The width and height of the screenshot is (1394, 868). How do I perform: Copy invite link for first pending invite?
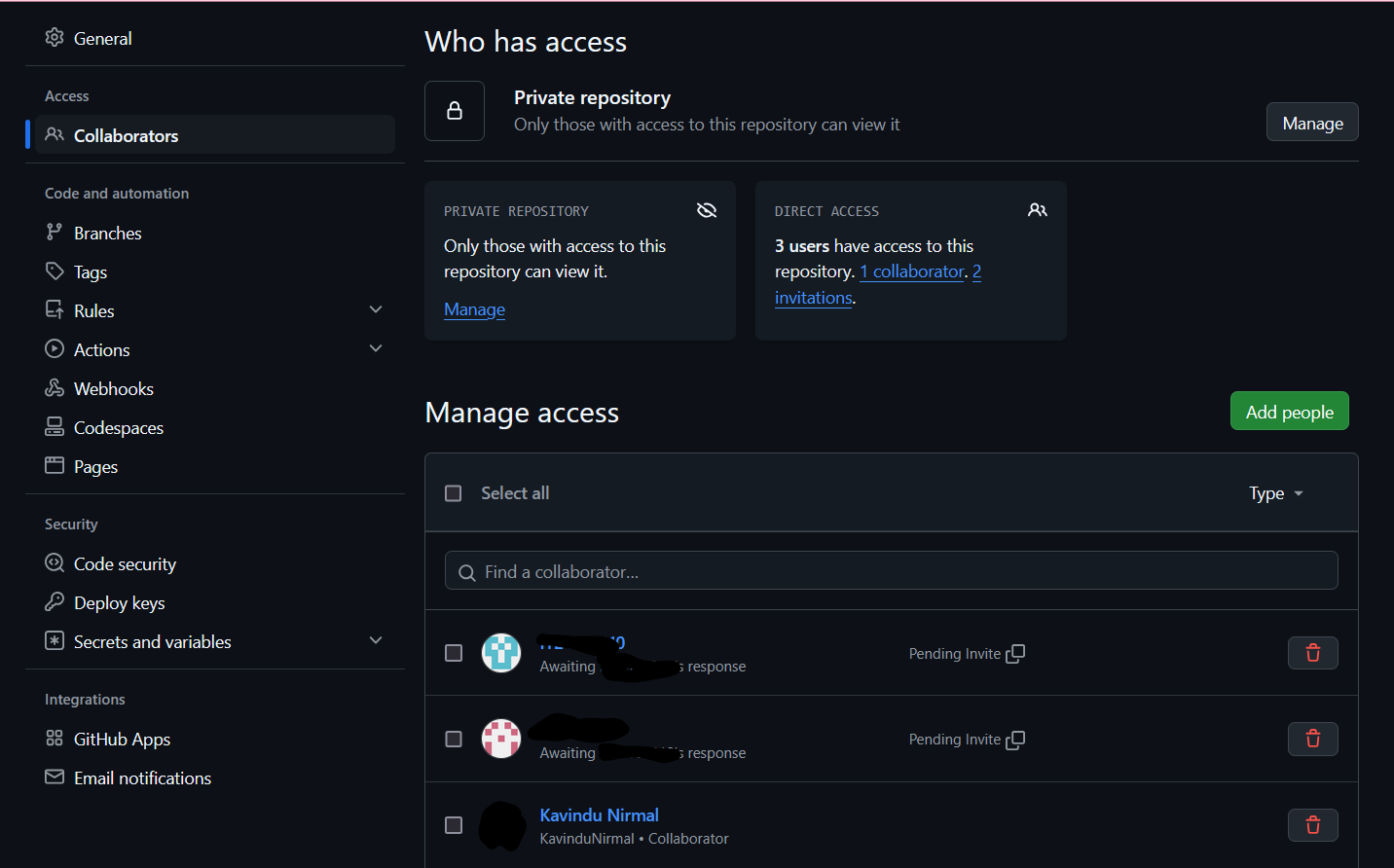tap(1015, 654)
